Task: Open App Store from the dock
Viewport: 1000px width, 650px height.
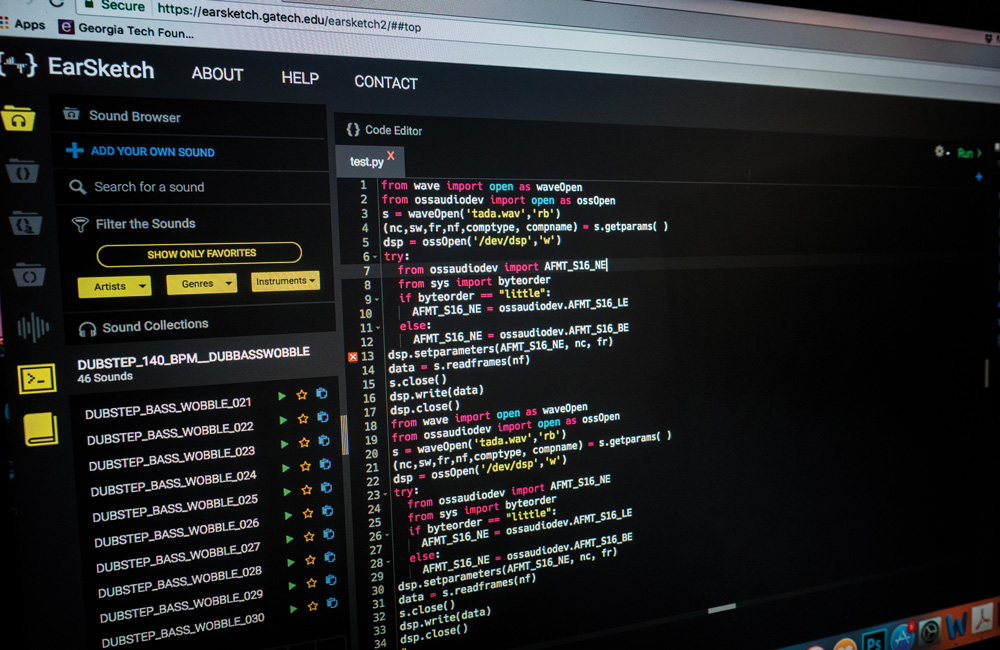Action: [902, 635]
